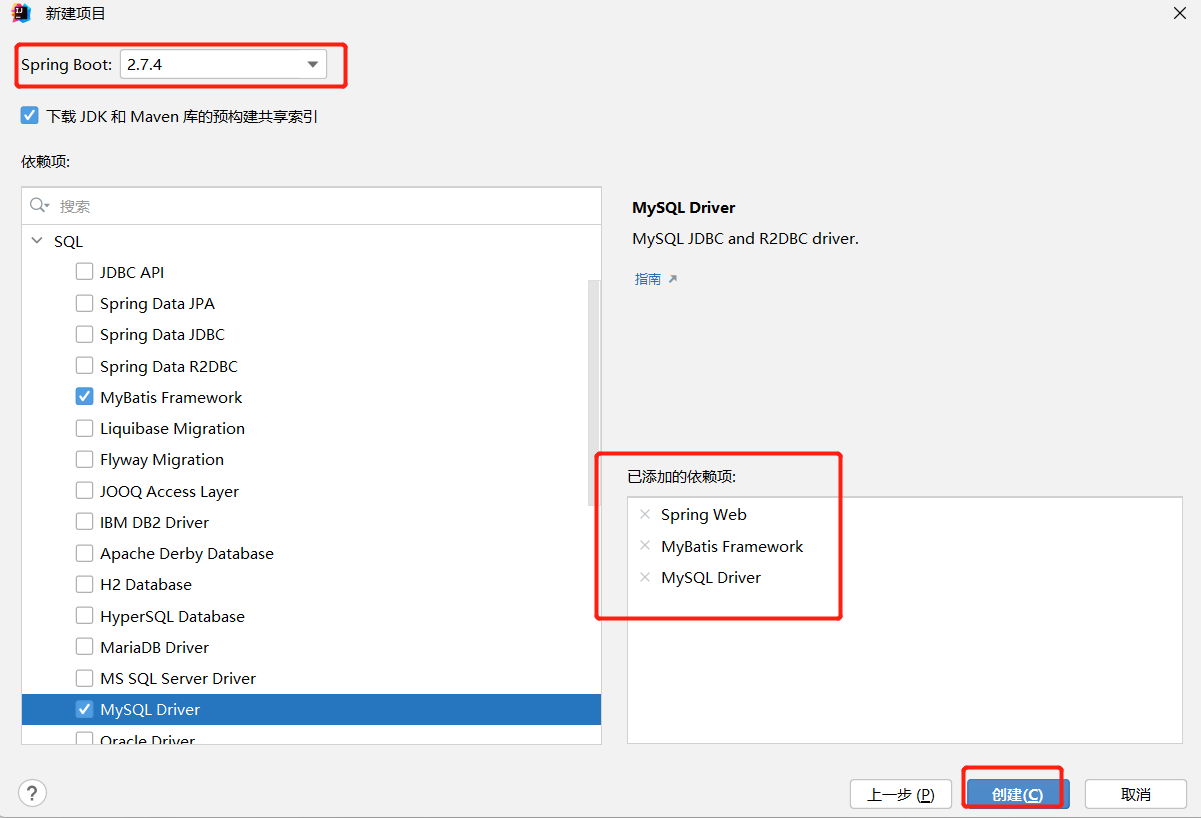
Task: Select the JDBC API list item
Action: (x=132, y=273)
